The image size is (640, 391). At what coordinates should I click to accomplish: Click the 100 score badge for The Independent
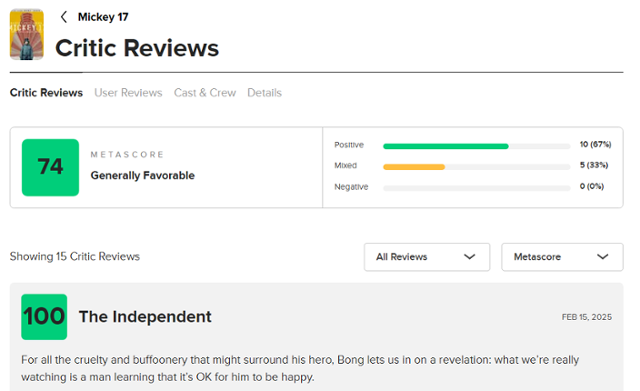44,317
